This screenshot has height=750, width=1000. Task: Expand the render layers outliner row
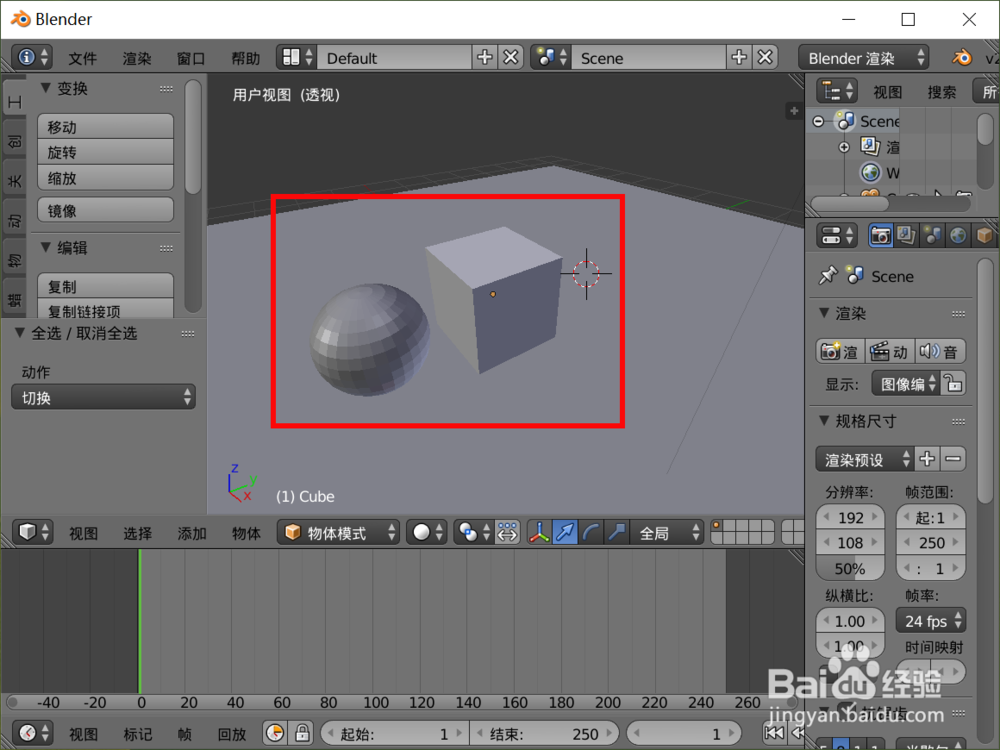point(844,147)
